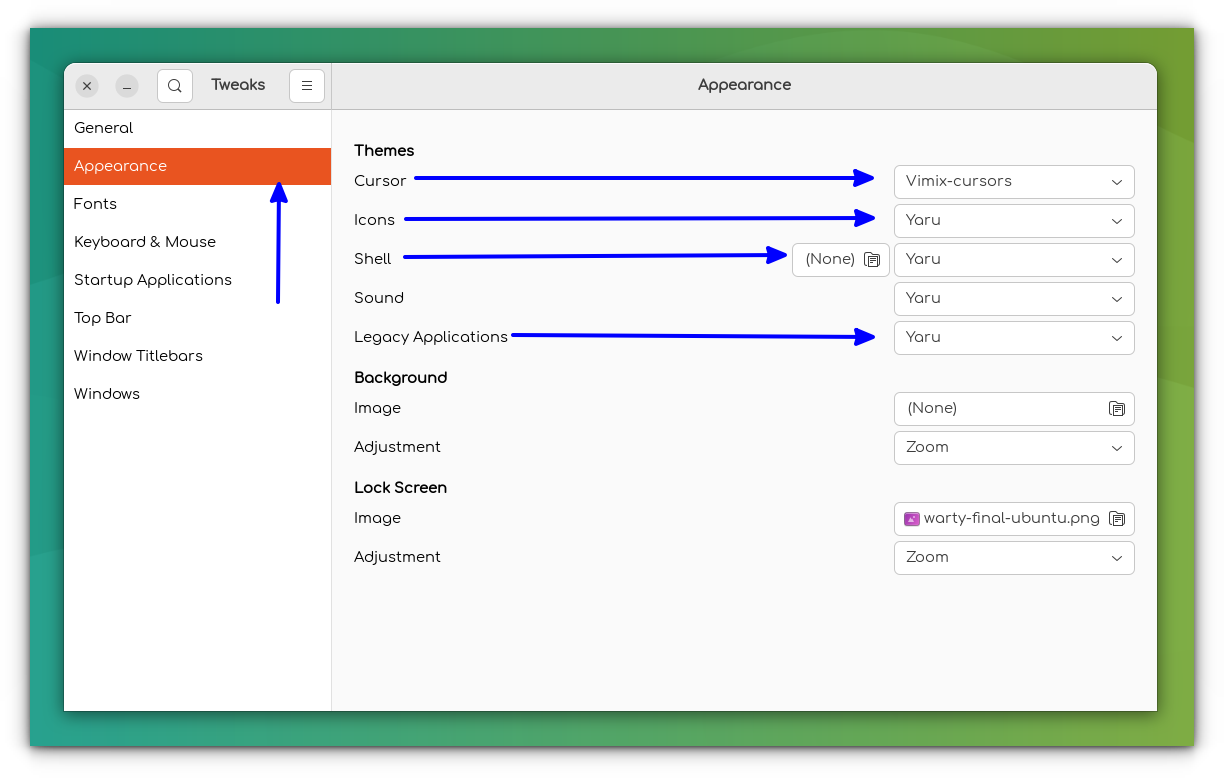Click the file picker icon for Lock Screen Image
Viewport: 1224px width, 778px height.
[x=1116, y=519]
